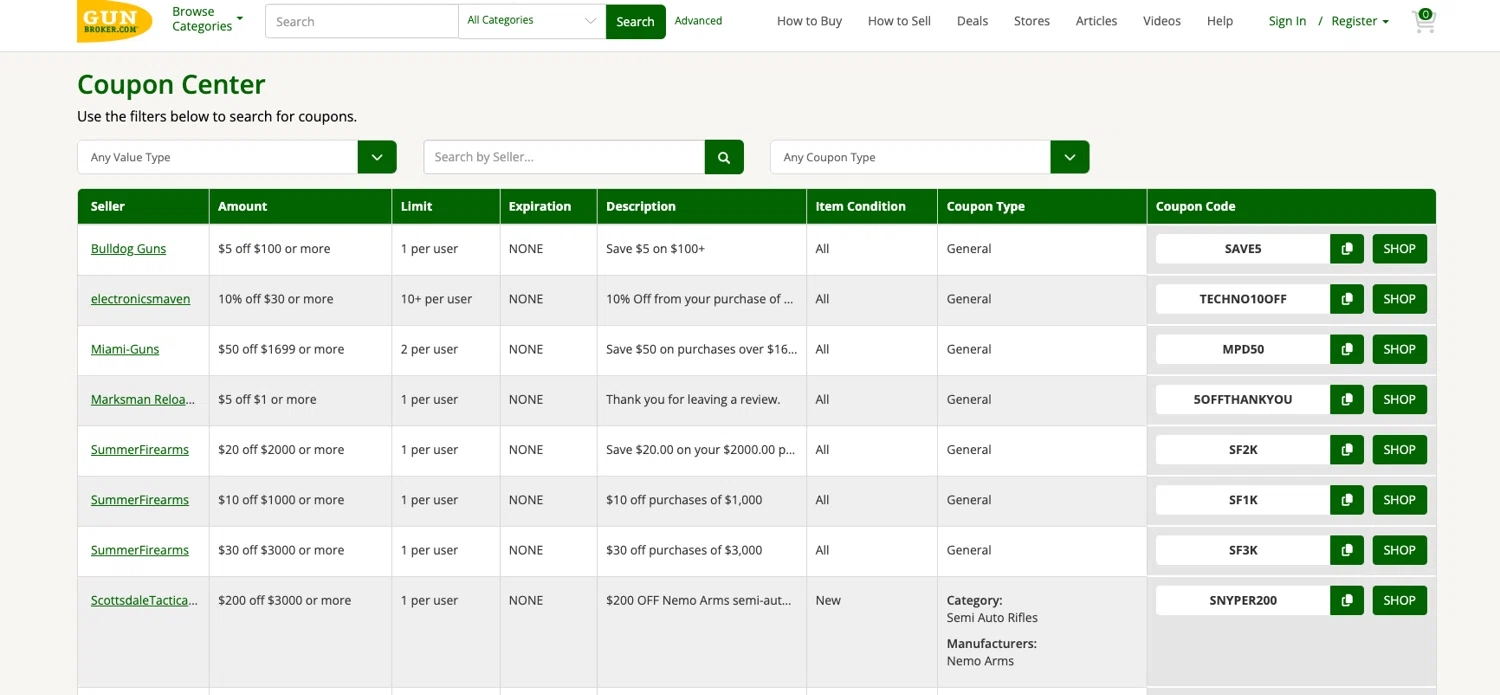Expand the Browse Categories menu

coord(207,19)
